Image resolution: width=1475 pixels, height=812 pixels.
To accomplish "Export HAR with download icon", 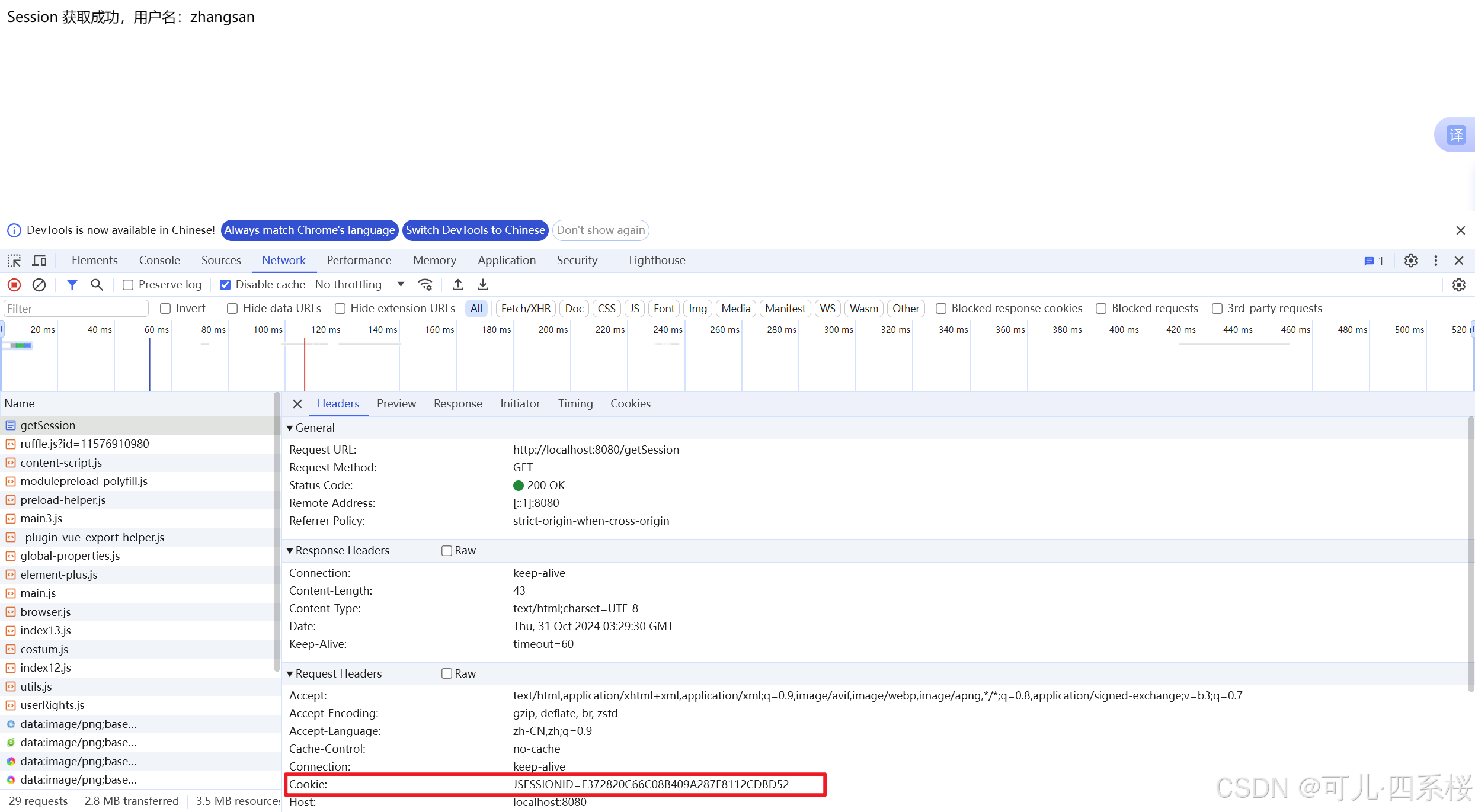I will tap(483, 285).
